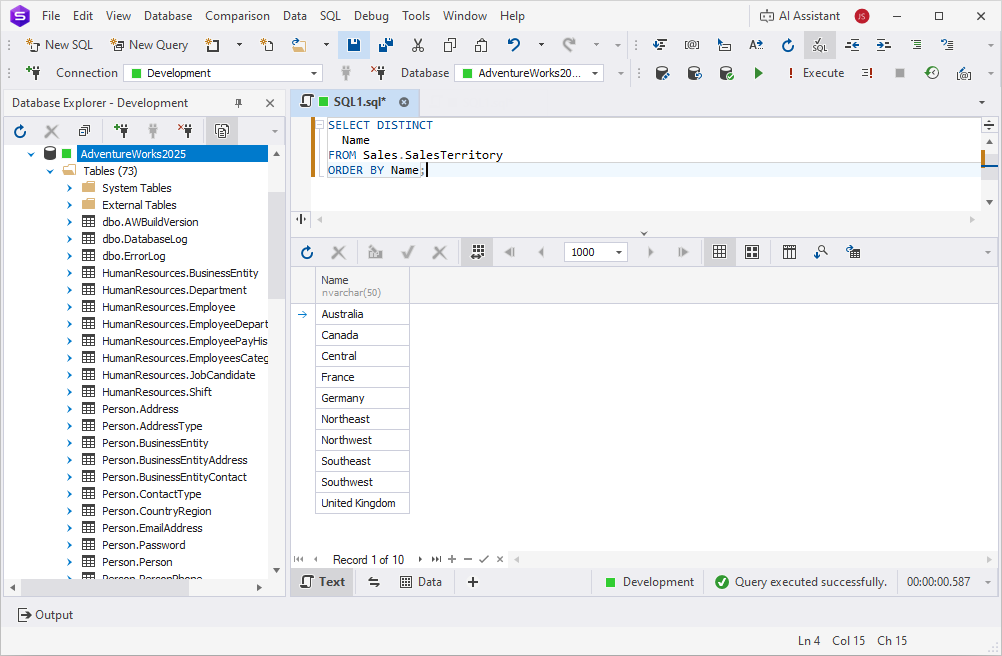
Task: Pin the Database Explorer panel
Action: [x=238, y=103]
